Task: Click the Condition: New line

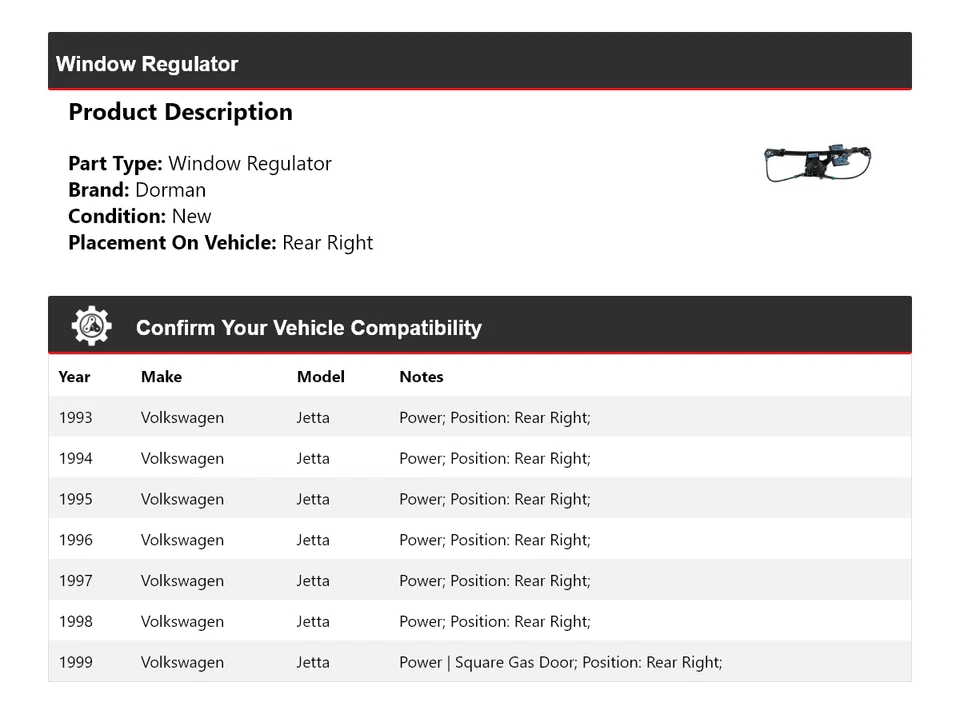Action: point(140,216)
